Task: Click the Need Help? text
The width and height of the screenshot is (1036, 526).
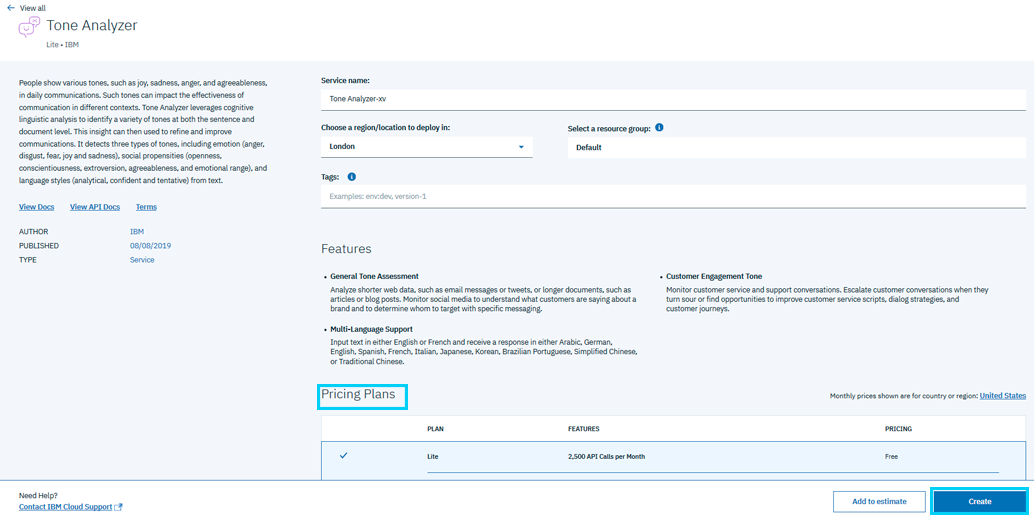Action: (x=38, y=496)
